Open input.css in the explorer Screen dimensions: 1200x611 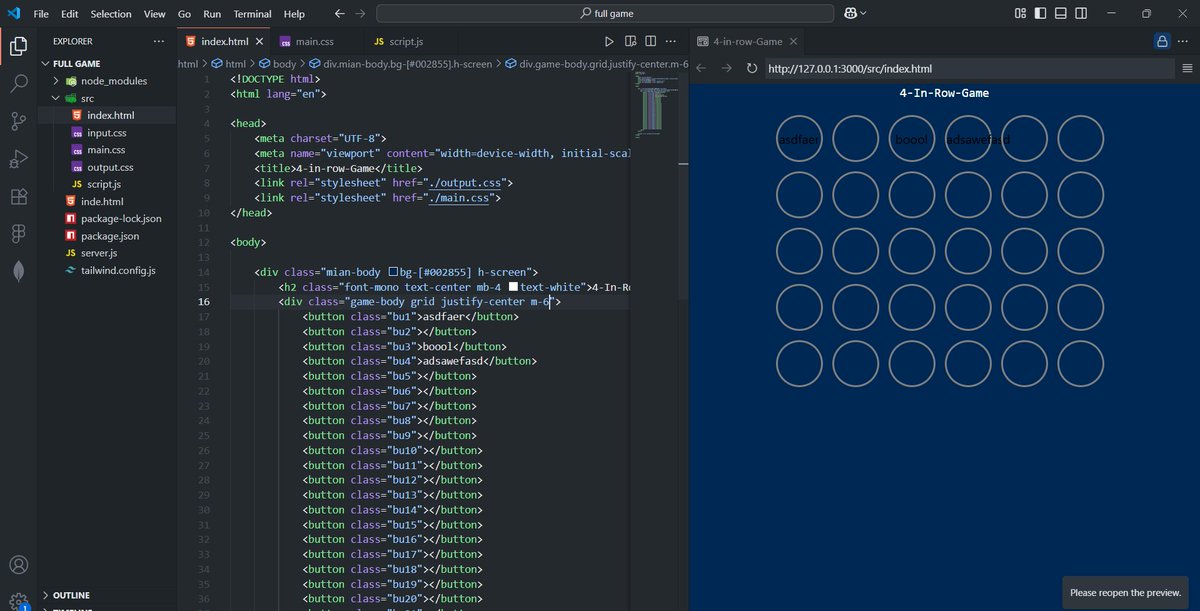click(107, 132)
